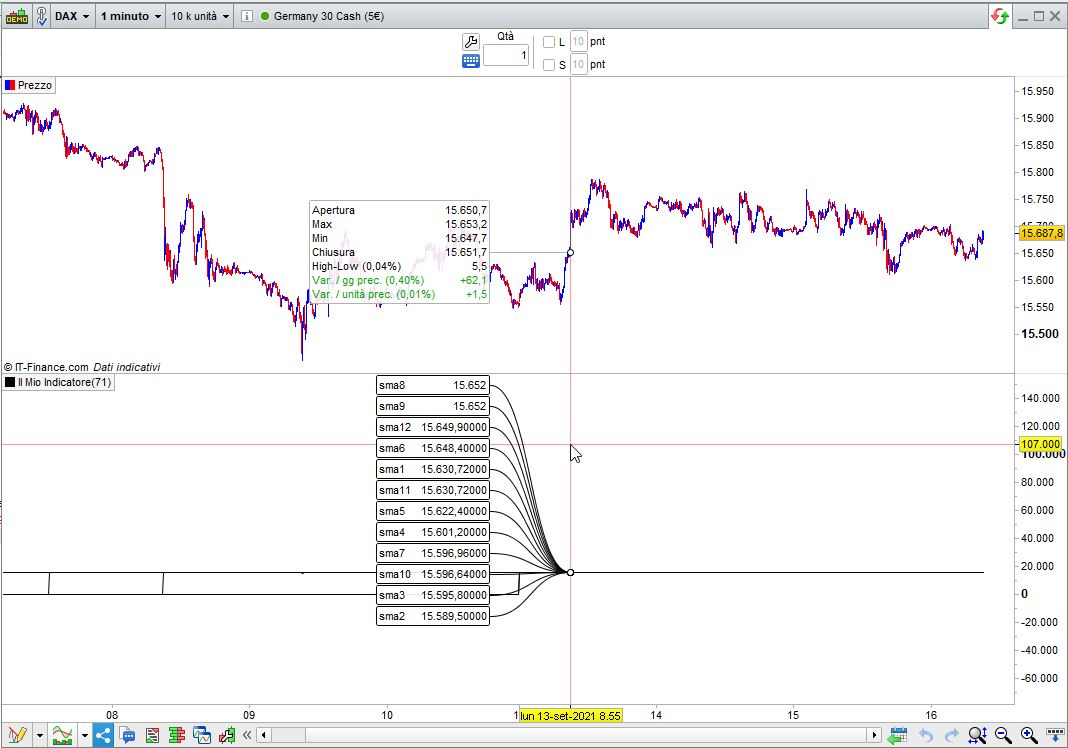Open the 1 minuto timeframe dropdown
1068x748 pixels.
[x=131, y=16]
